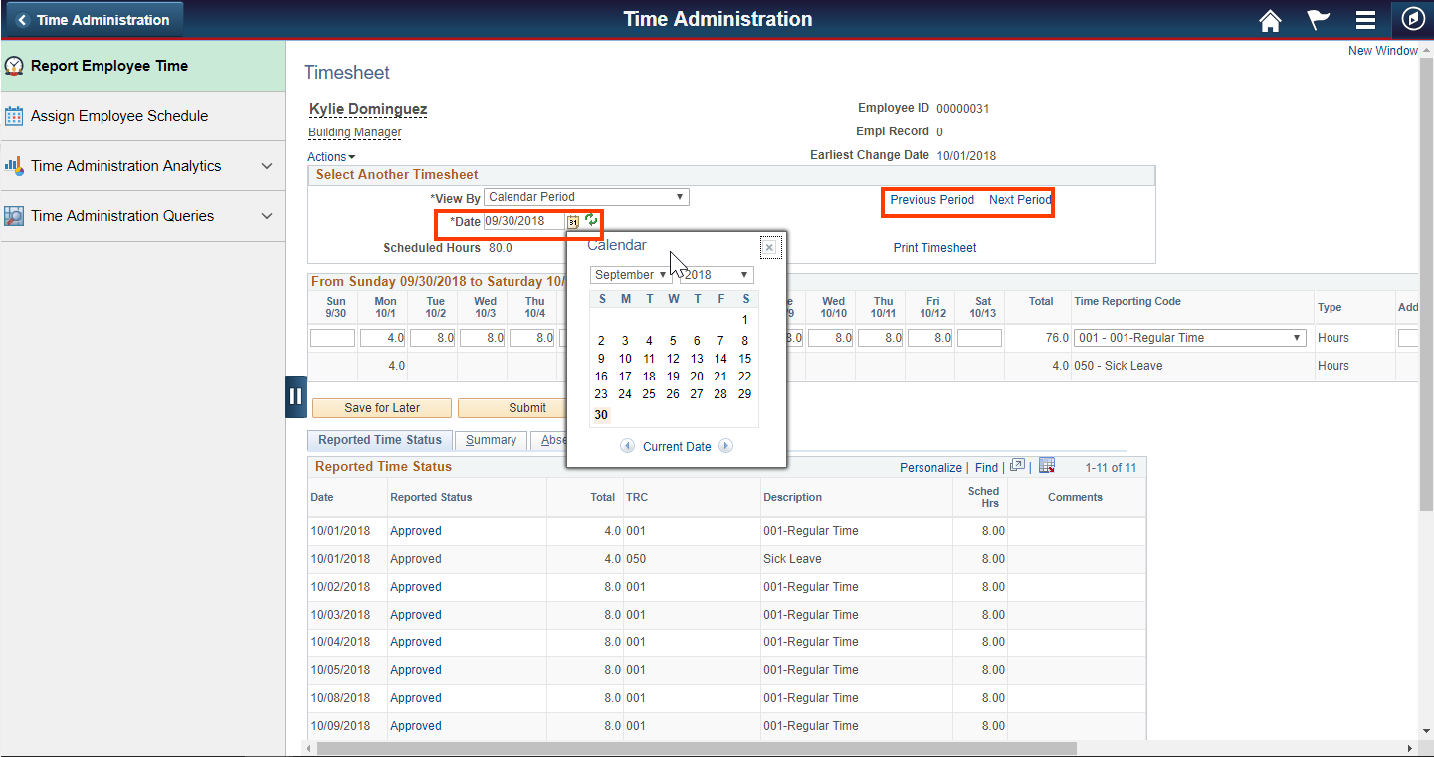This screenshot has width=1434, height=757.
Task: Open the Actions menu under Building Manager
Action: tap(330, 156)
